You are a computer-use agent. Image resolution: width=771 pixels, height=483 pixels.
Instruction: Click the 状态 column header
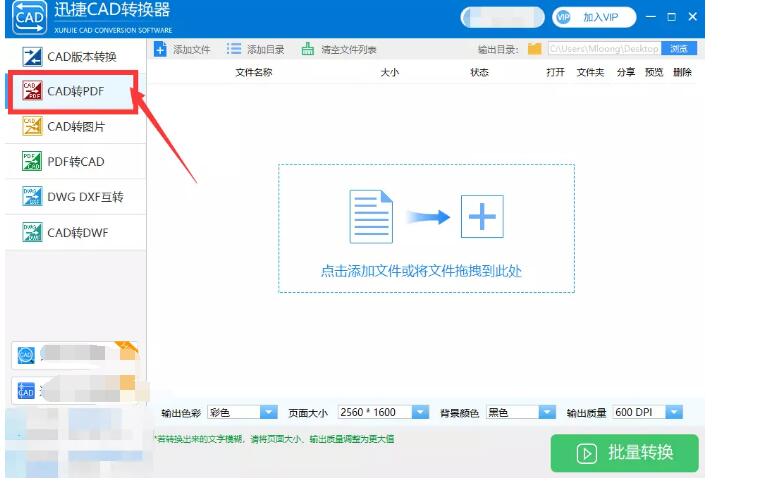(x=479, y=72)
